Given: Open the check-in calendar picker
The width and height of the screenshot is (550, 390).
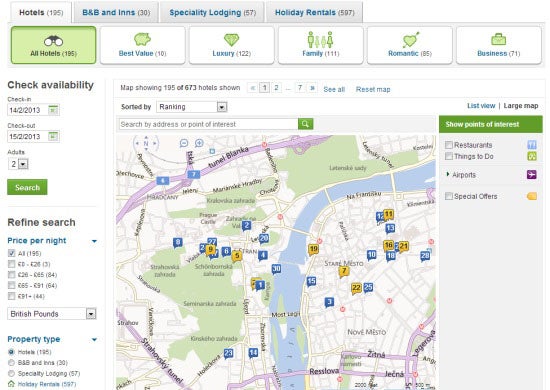Looking at the screenshot, I should (x=53, y=110).
